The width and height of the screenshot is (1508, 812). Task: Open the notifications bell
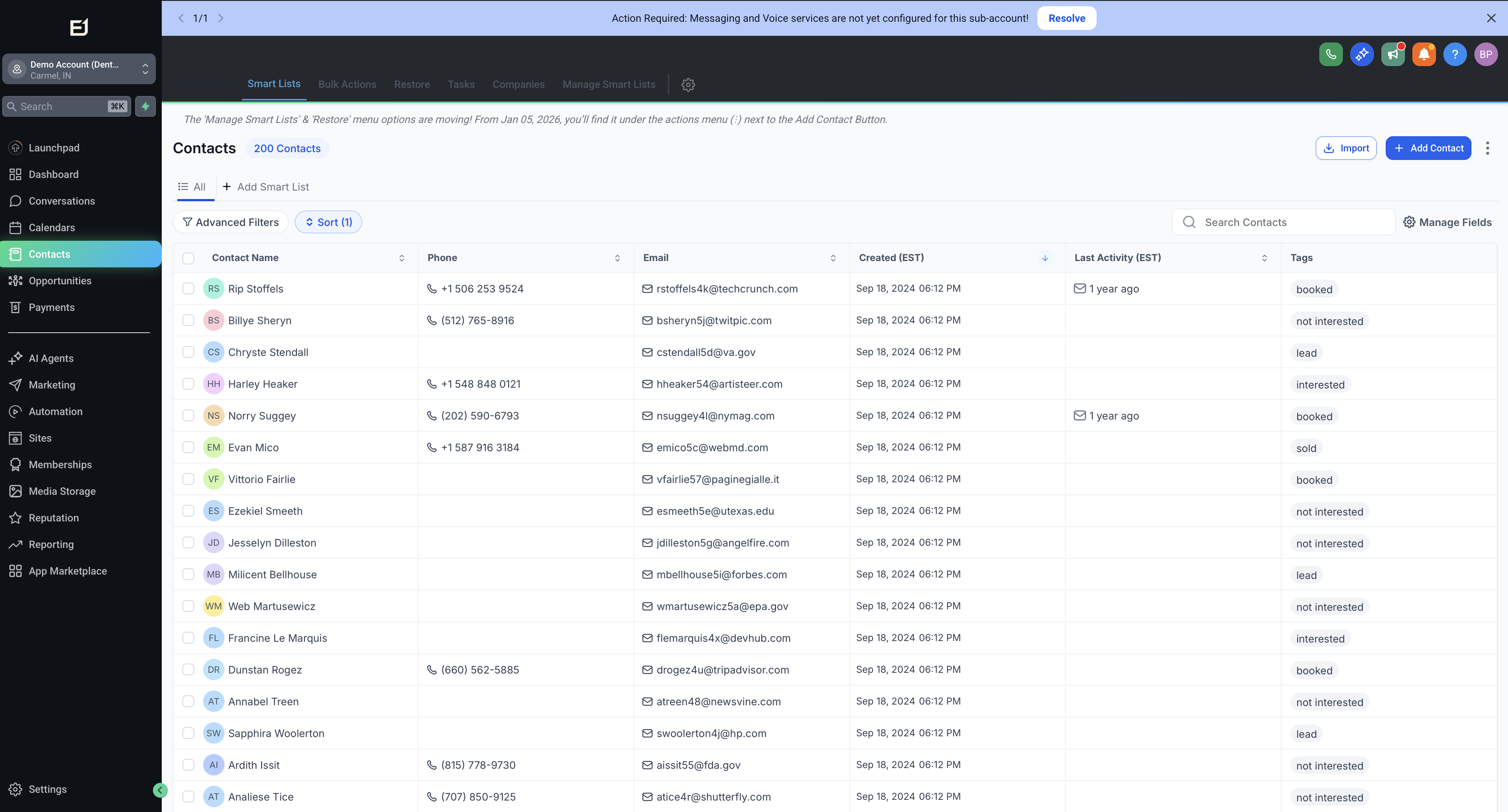[x=1424, y=54]
